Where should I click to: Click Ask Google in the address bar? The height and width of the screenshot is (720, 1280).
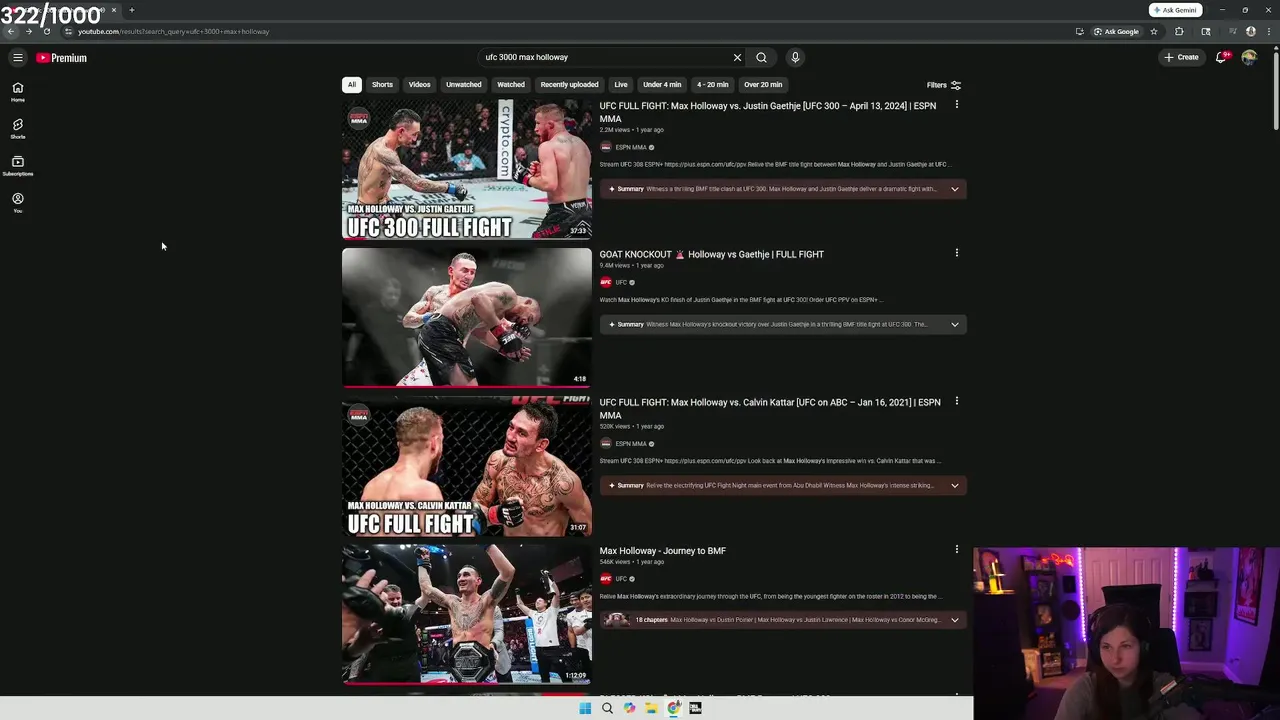1117,31
